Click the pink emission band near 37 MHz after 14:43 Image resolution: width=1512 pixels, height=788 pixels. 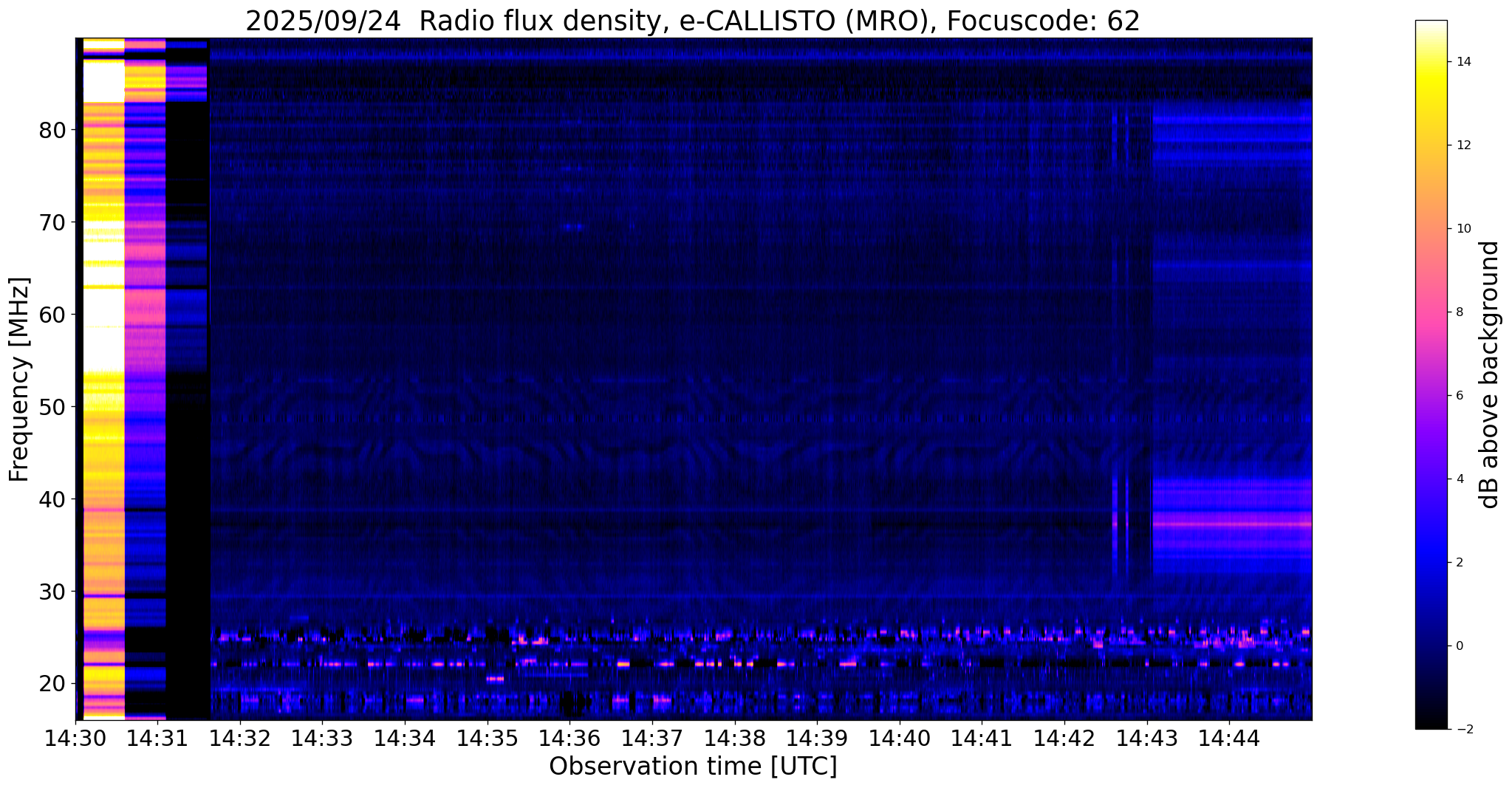point(1232,524)
